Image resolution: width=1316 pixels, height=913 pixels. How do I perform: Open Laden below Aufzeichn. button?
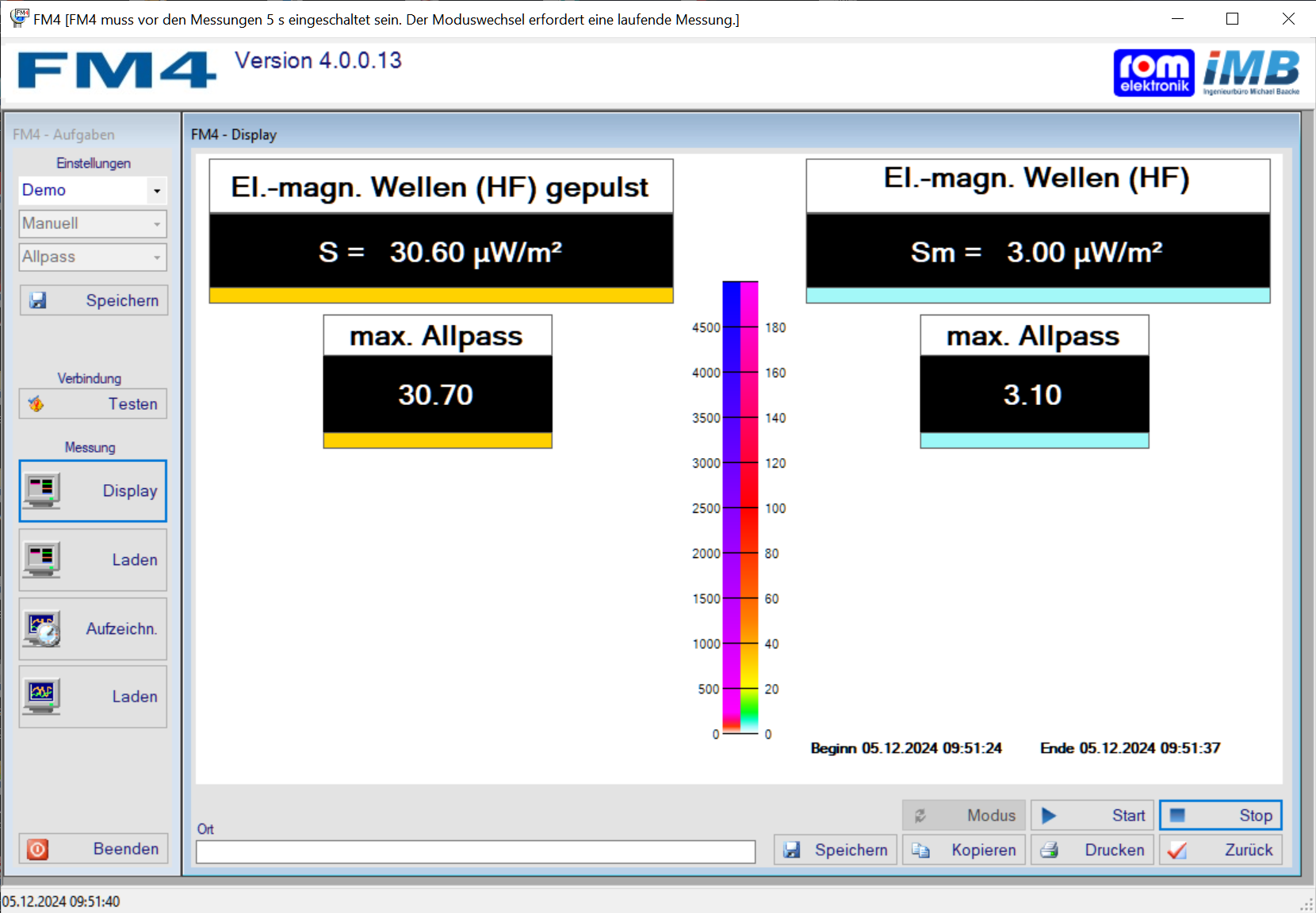tap(93, 697)
